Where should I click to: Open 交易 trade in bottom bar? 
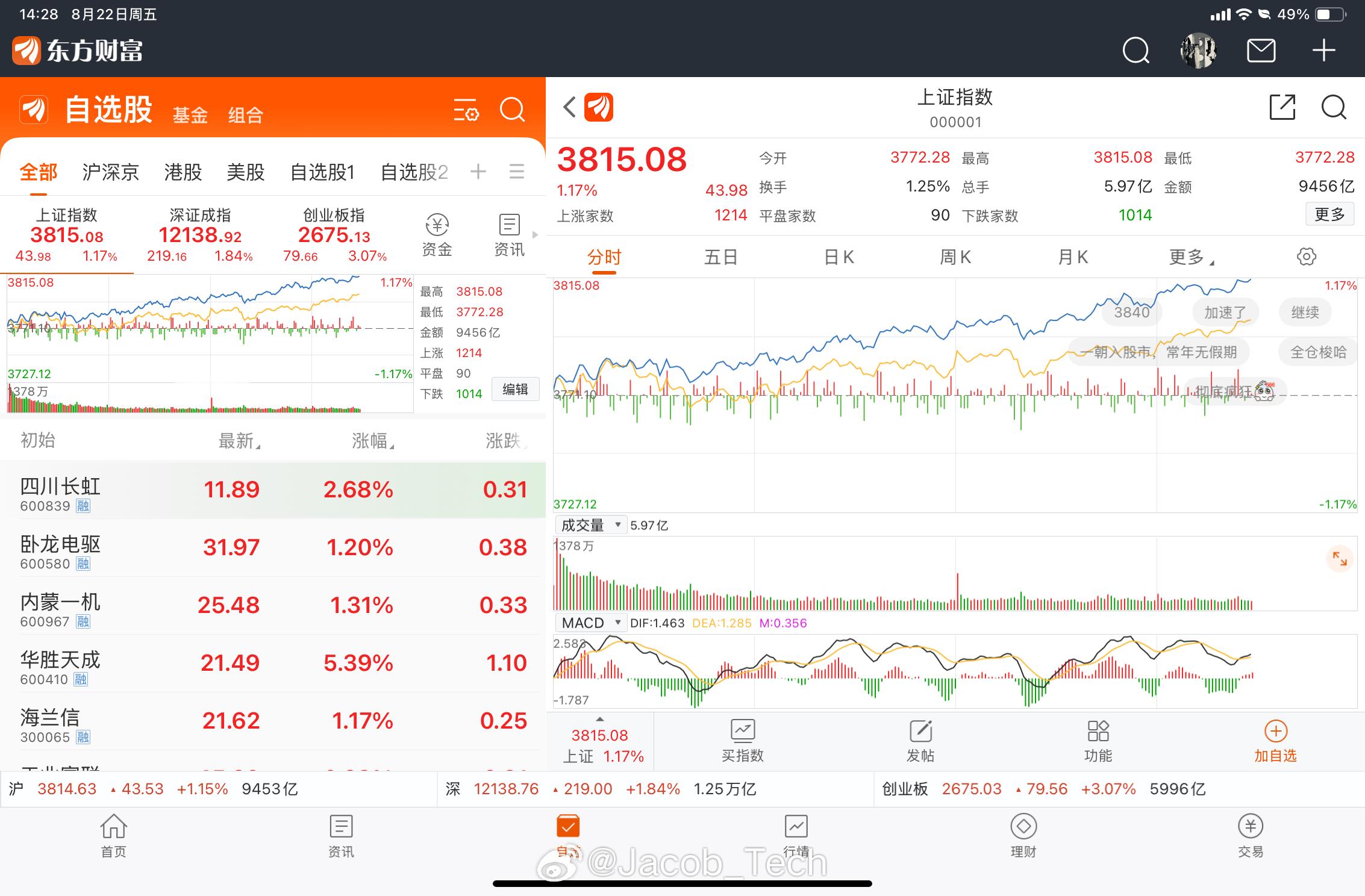click(x=1251, y=836)
